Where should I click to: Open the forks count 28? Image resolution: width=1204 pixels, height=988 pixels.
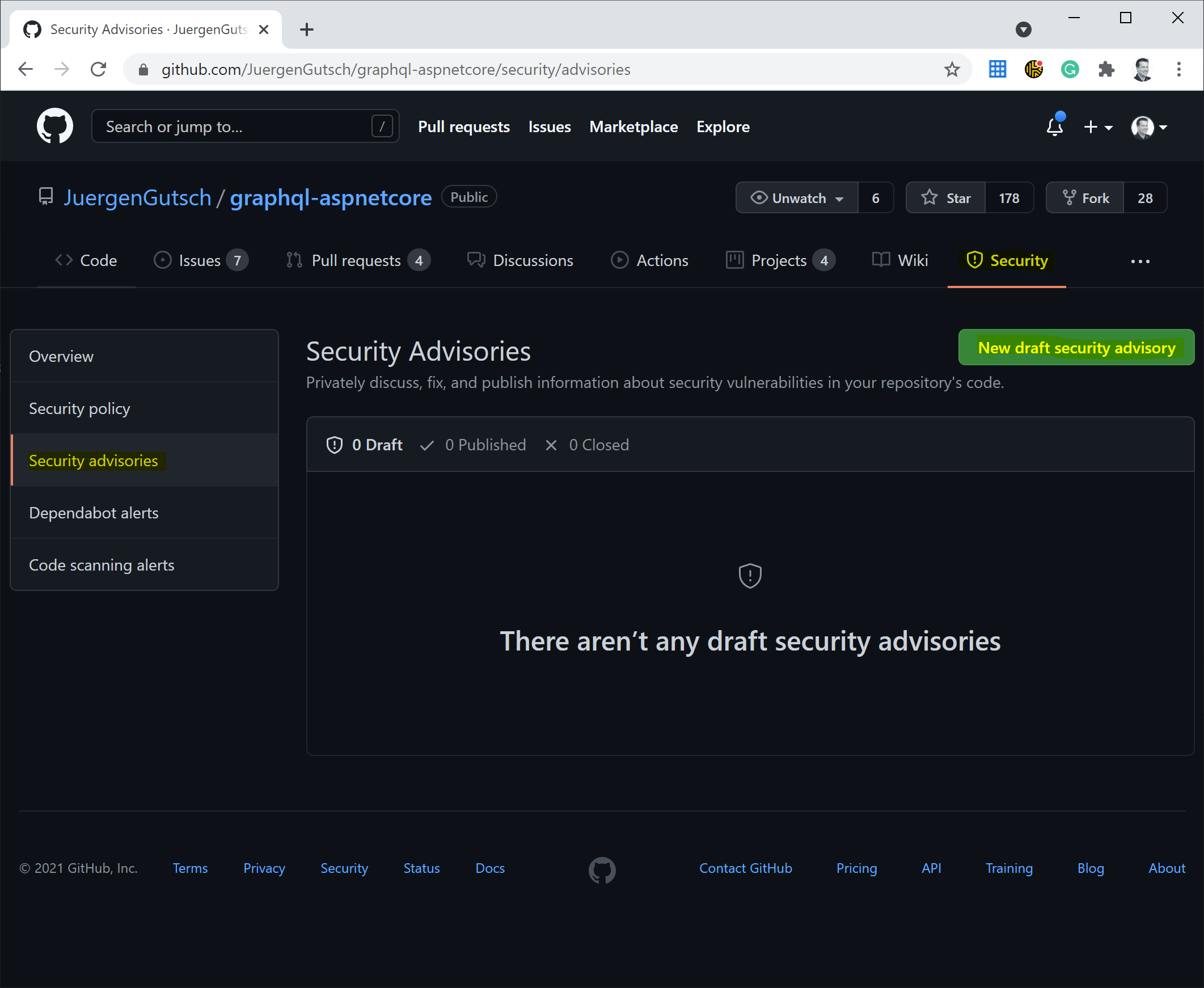tap(1145, 198)
